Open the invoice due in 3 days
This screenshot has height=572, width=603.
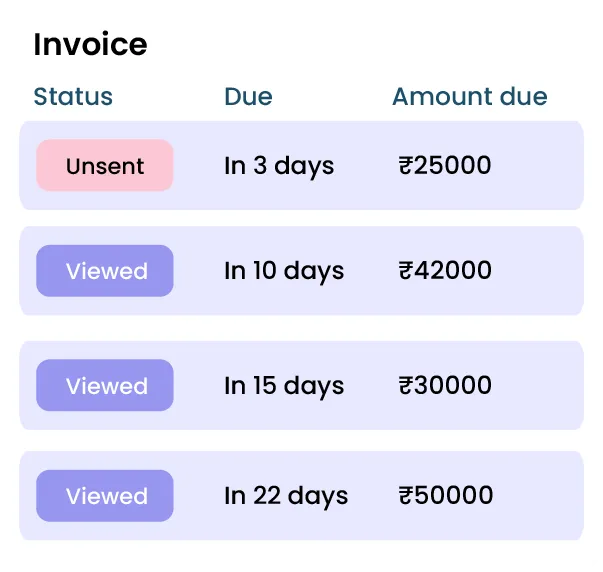pos(279,166)
